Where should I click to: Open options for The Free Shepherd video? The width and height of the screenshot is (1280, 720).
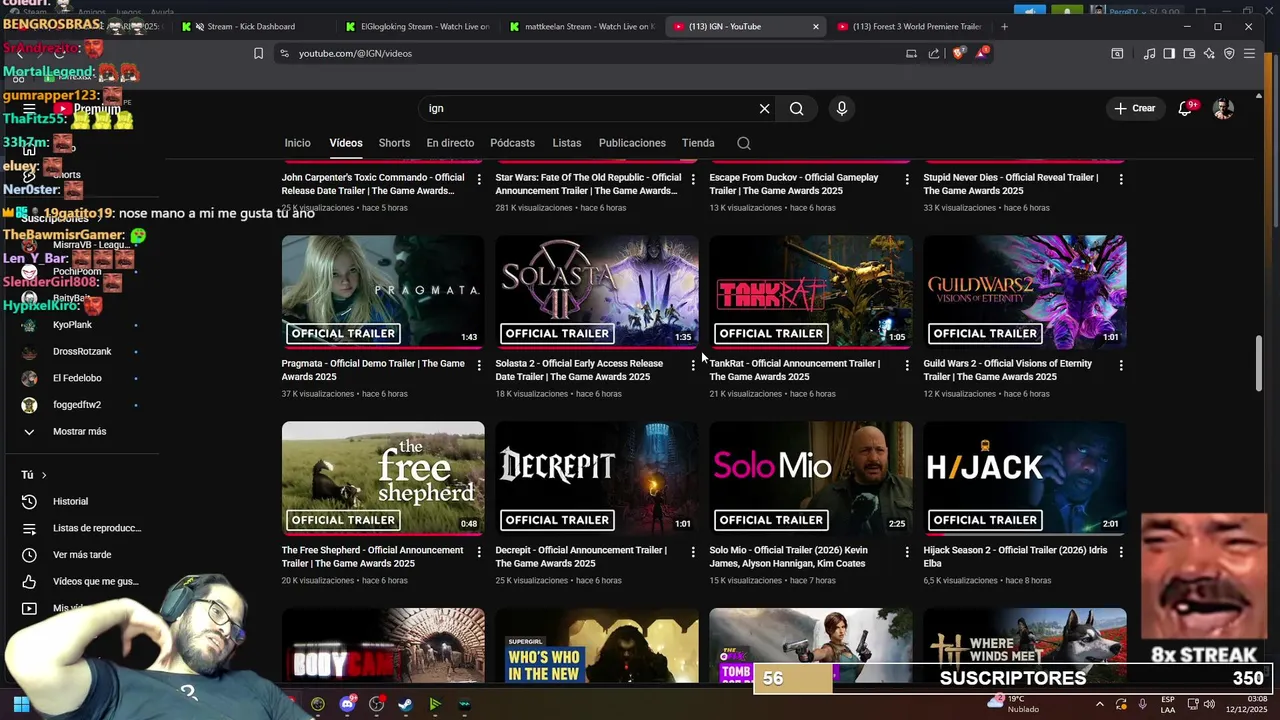click(479, 551)
